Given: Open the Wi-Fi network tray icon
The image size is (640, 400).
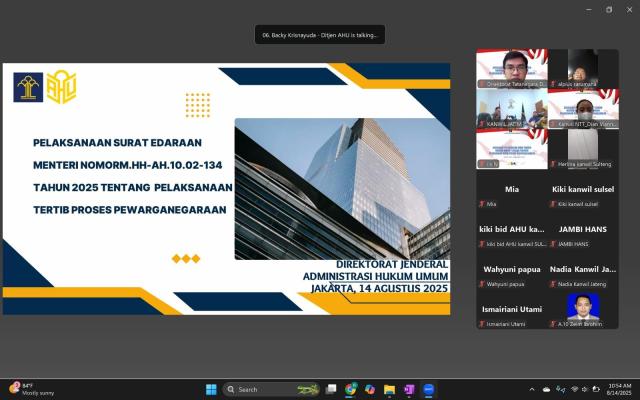Looking at the screenshot, I should pos(574,389).
